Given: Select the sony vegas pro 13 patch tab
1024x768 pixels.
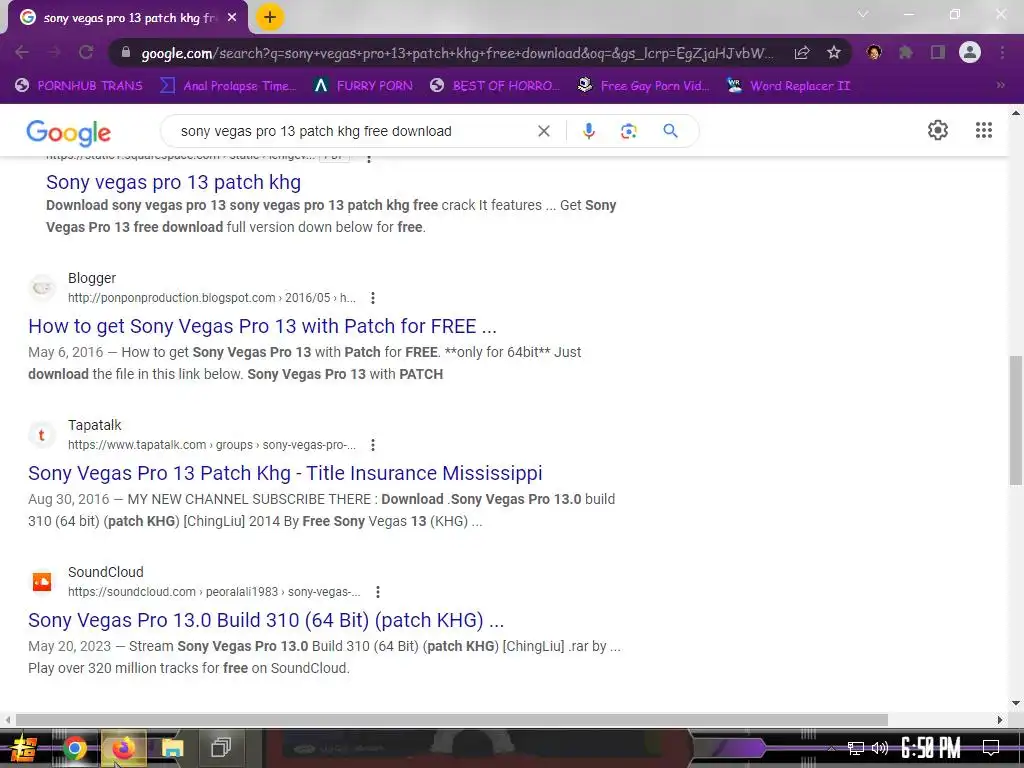Looking at the screenshot, I should [127, 18].
